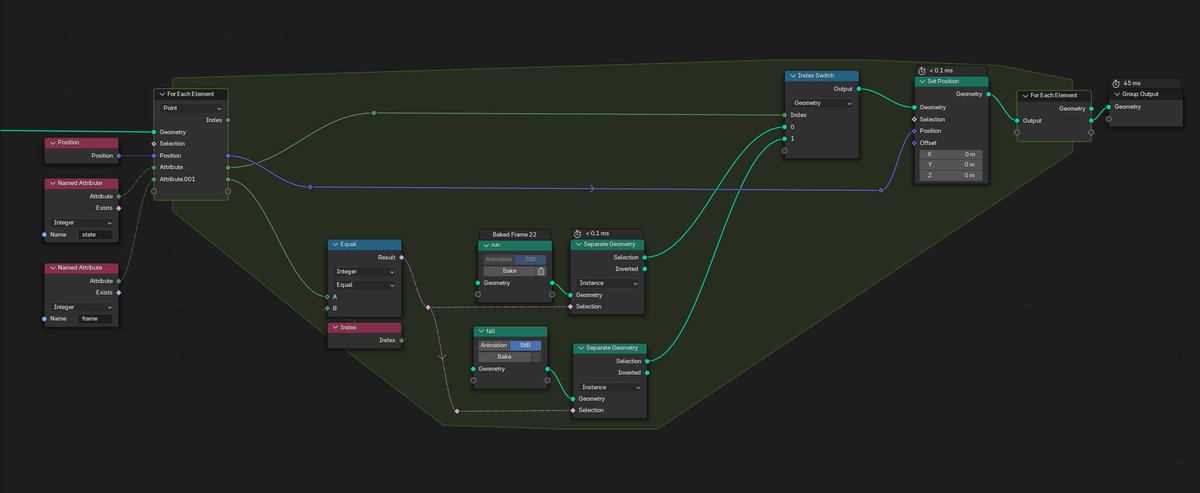Click Geometry input socket of run node
The width and height of the screenshot is (1200, 493).
pyautogui.click(x=477, y=283)
